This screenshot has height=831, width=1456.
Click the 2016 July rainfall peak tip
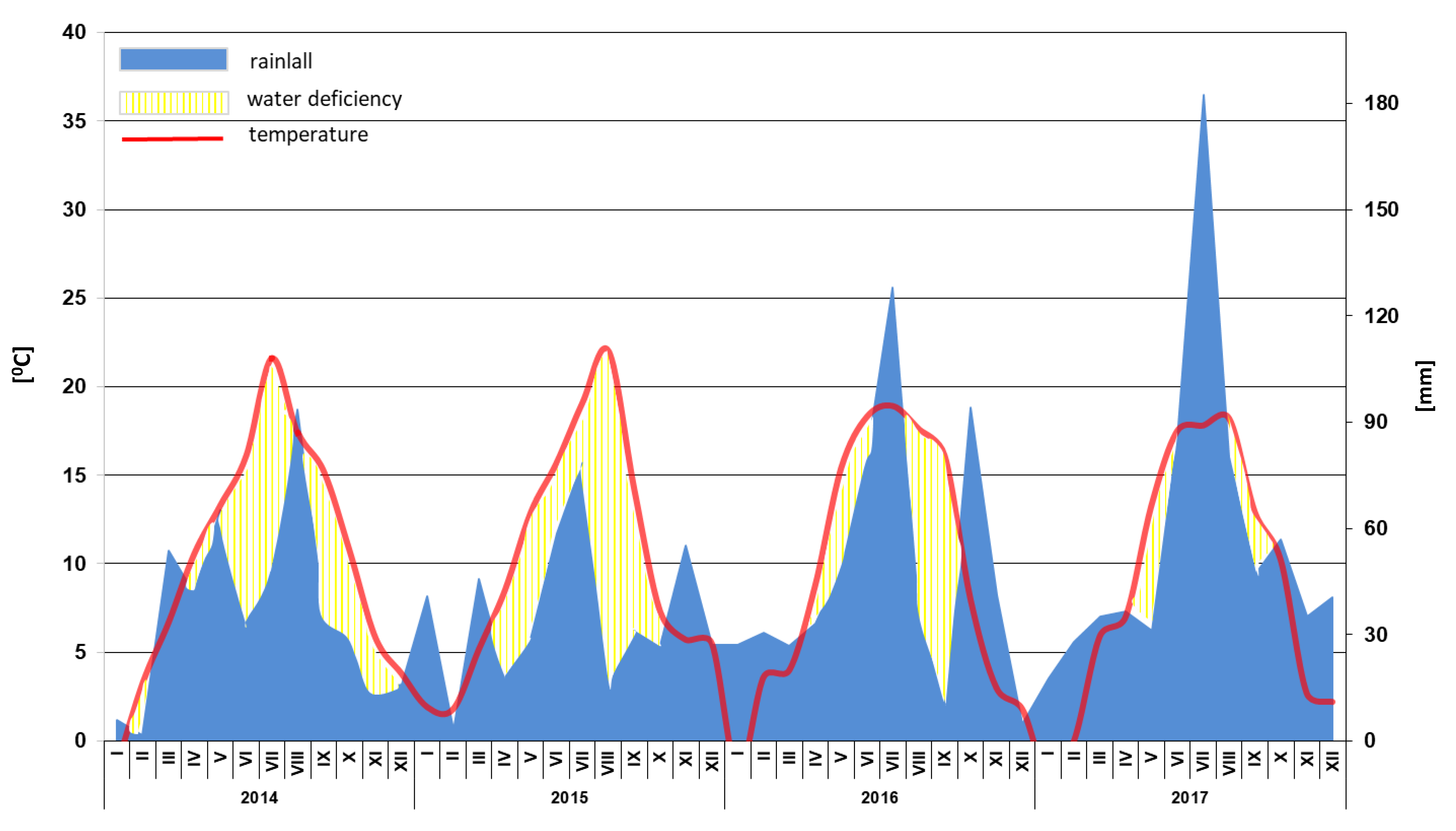[892, 288]
